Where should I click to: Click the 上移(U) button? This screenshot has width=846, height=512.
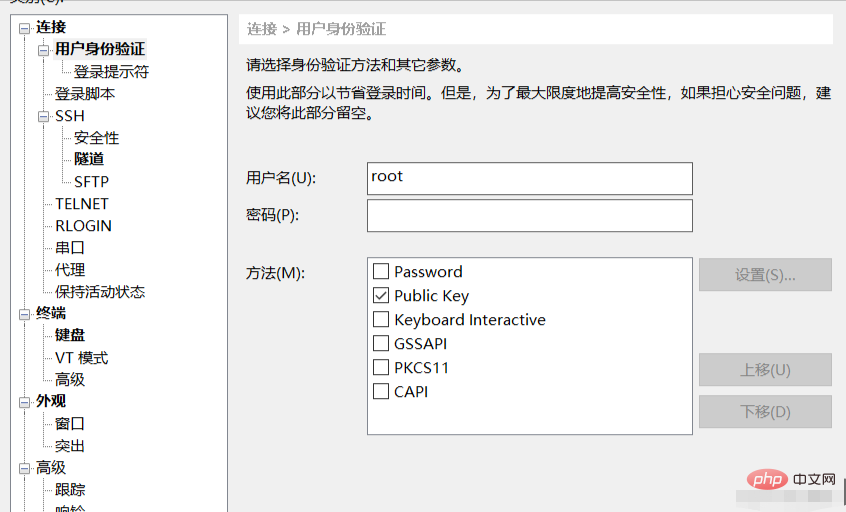pos(765,370)
